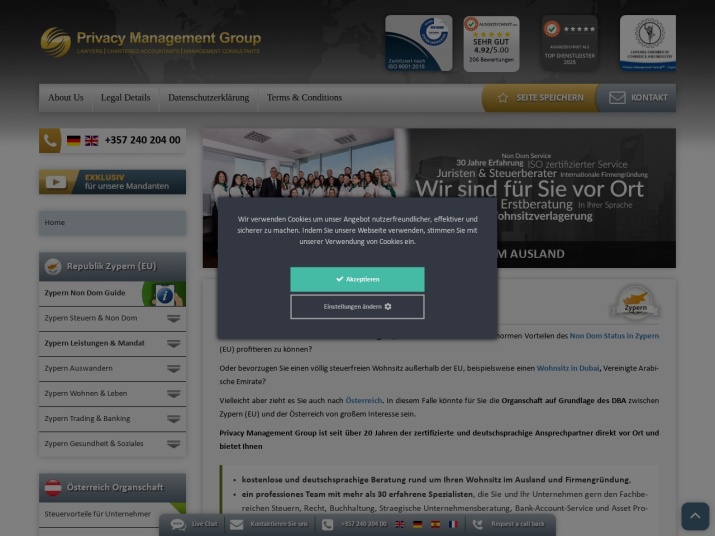Open Datenschutzerklärung menu item
The height and width of the screenshot is (536, 715).
[208, 98]
